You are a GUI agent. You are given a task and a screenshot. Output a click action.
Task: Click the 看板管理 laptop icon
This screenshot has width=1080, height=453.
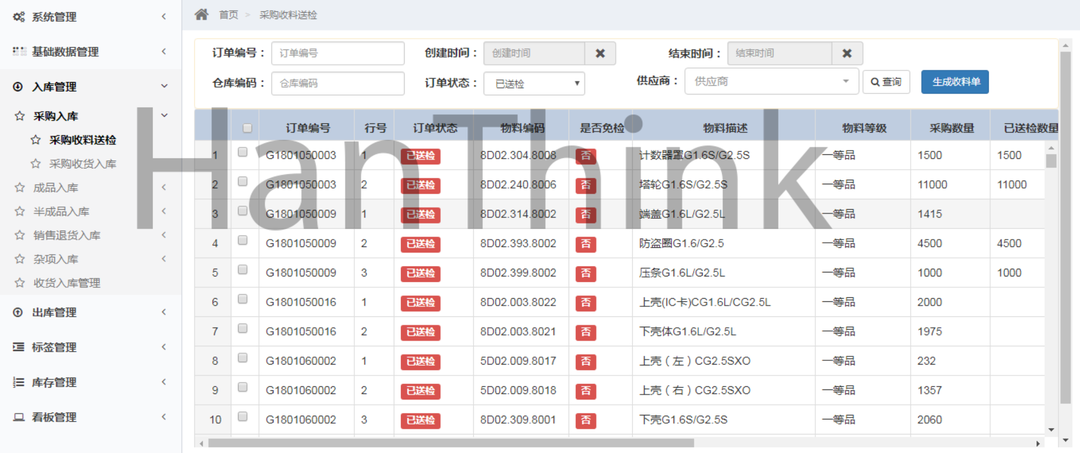pos(18,417)
